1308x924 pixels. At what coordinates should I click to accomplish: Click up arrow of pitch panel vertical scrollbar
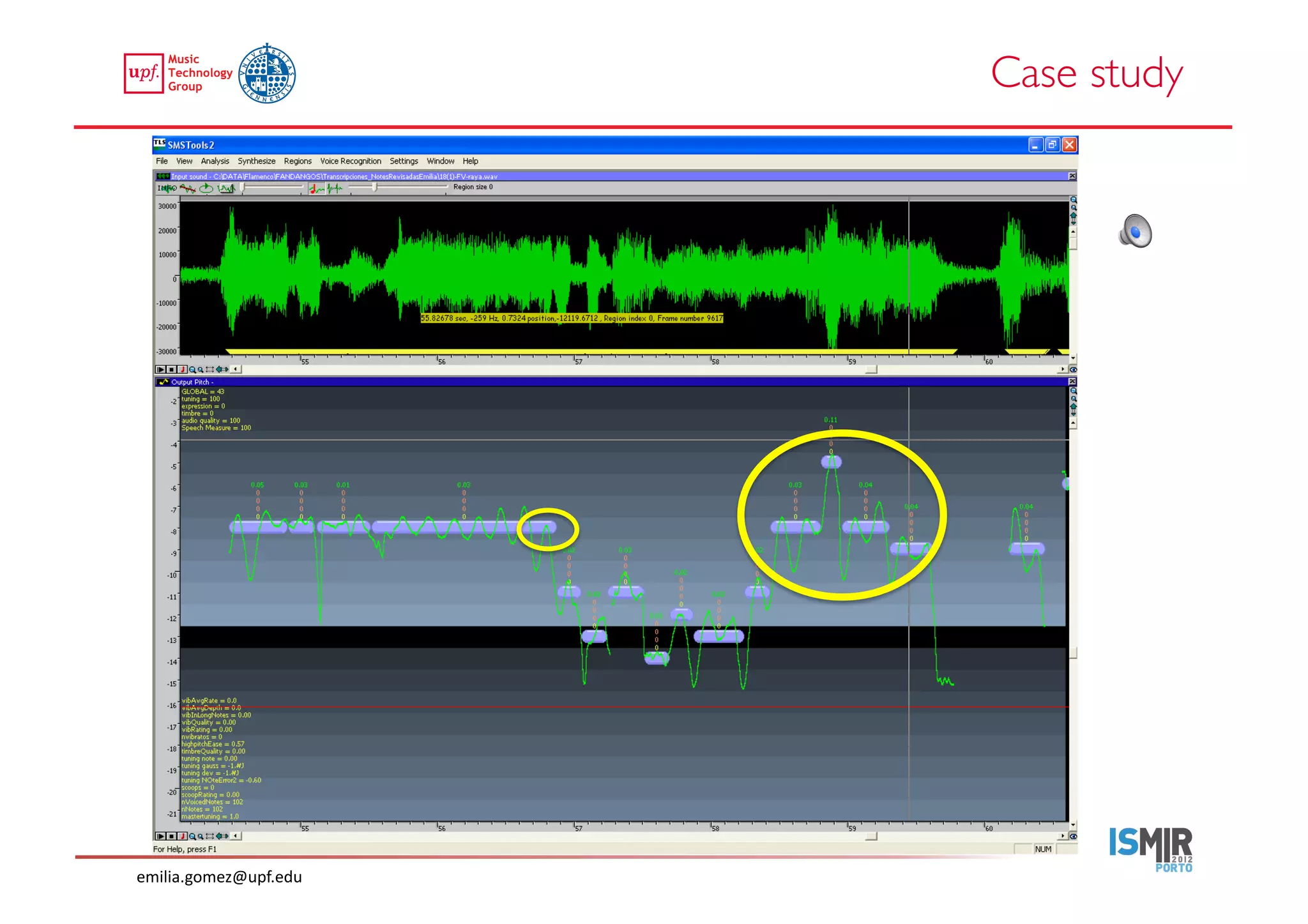[x=1073, y=423]
